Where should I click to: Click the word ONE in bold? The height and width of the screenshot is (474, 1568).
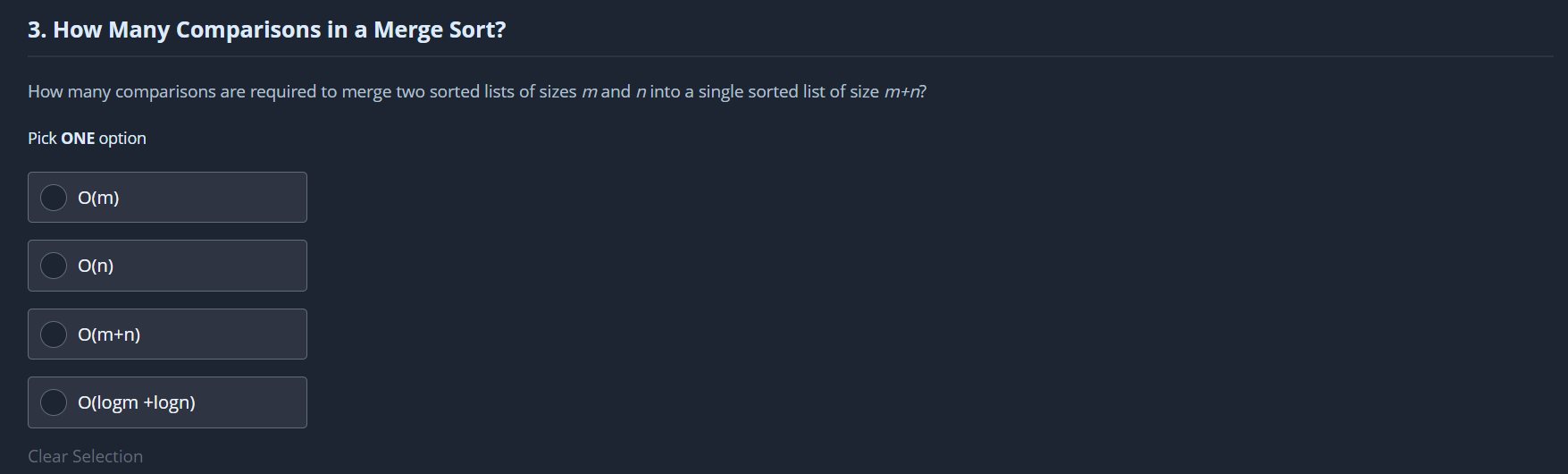tap(78, 138)
